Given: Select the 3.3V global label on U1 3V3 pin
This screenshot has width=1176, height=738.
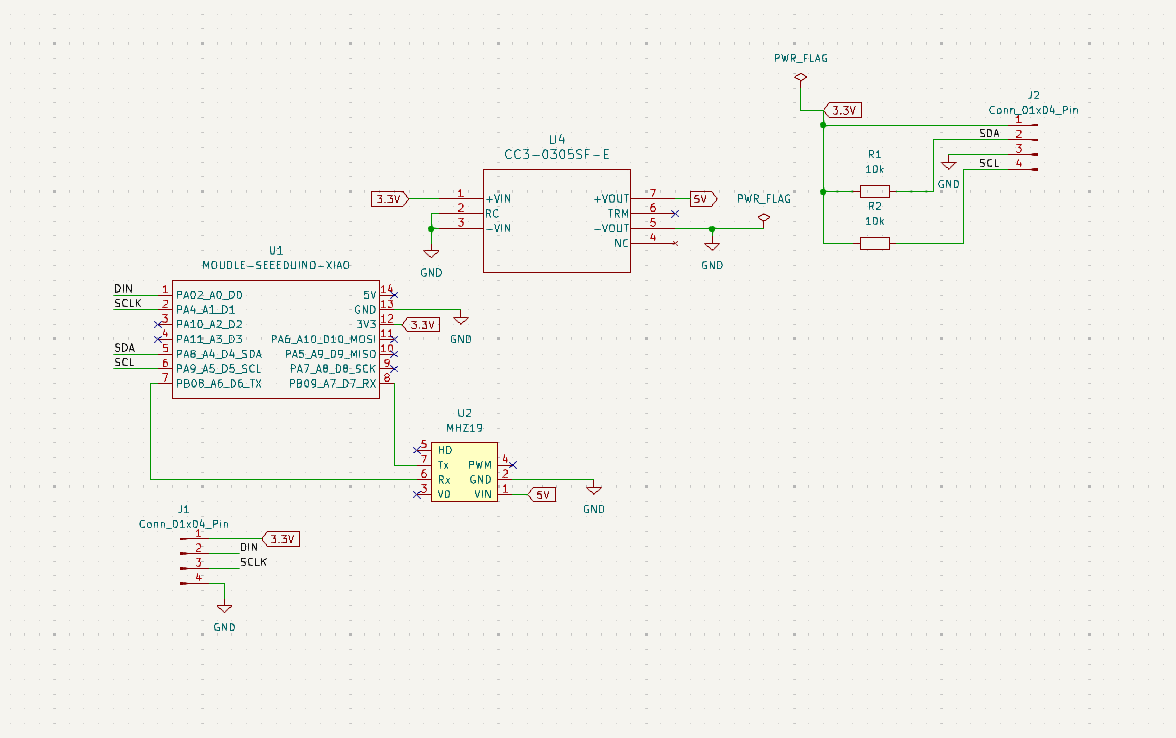Looking at the screenshot, I should pyautogui.click(x=422, y=325).
